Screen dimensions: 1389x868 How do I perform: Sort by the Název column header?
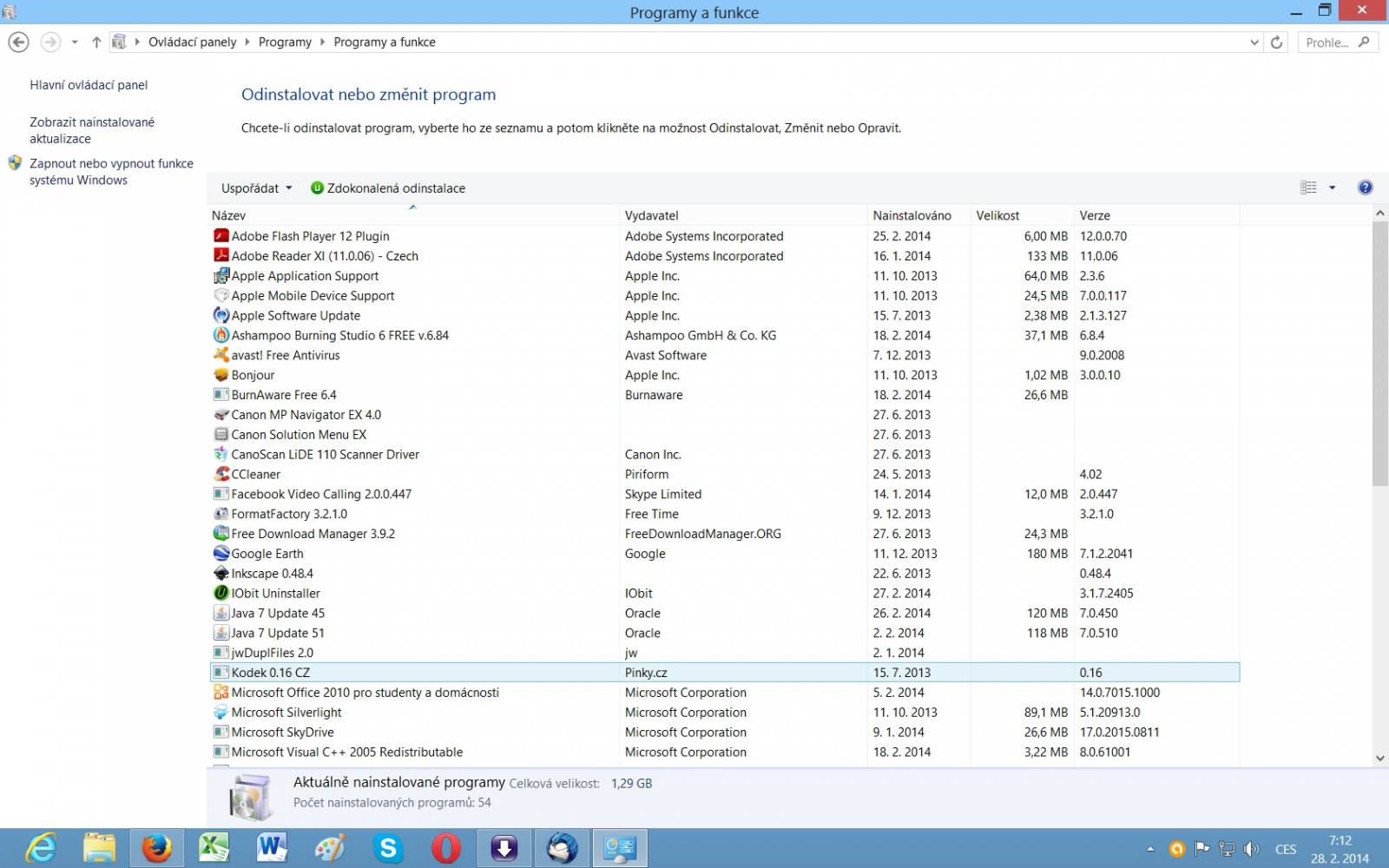[413, 214]
